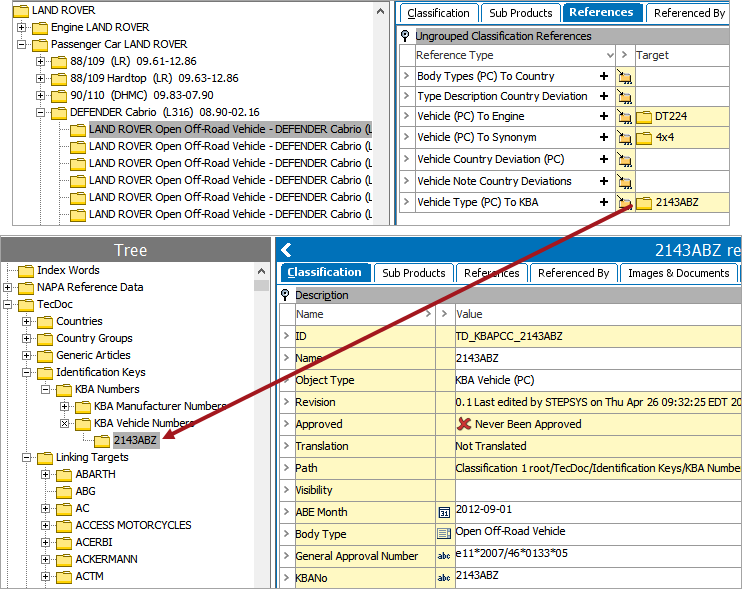This screenshot has width=742, height=589.
Task: Open the Sub Products tab in the upper panel
Action: tap(521, 13)
